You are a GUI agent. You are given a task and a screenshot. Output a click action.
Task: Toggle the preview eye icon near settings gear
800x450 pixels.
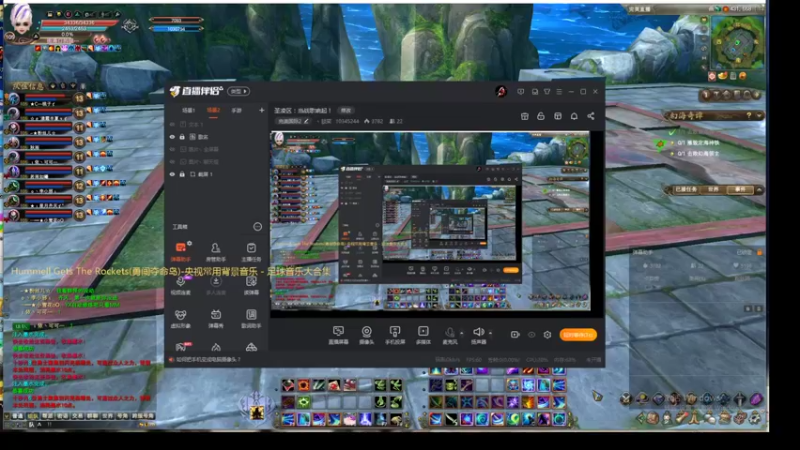pyautogui.click(x=532, y=335)
